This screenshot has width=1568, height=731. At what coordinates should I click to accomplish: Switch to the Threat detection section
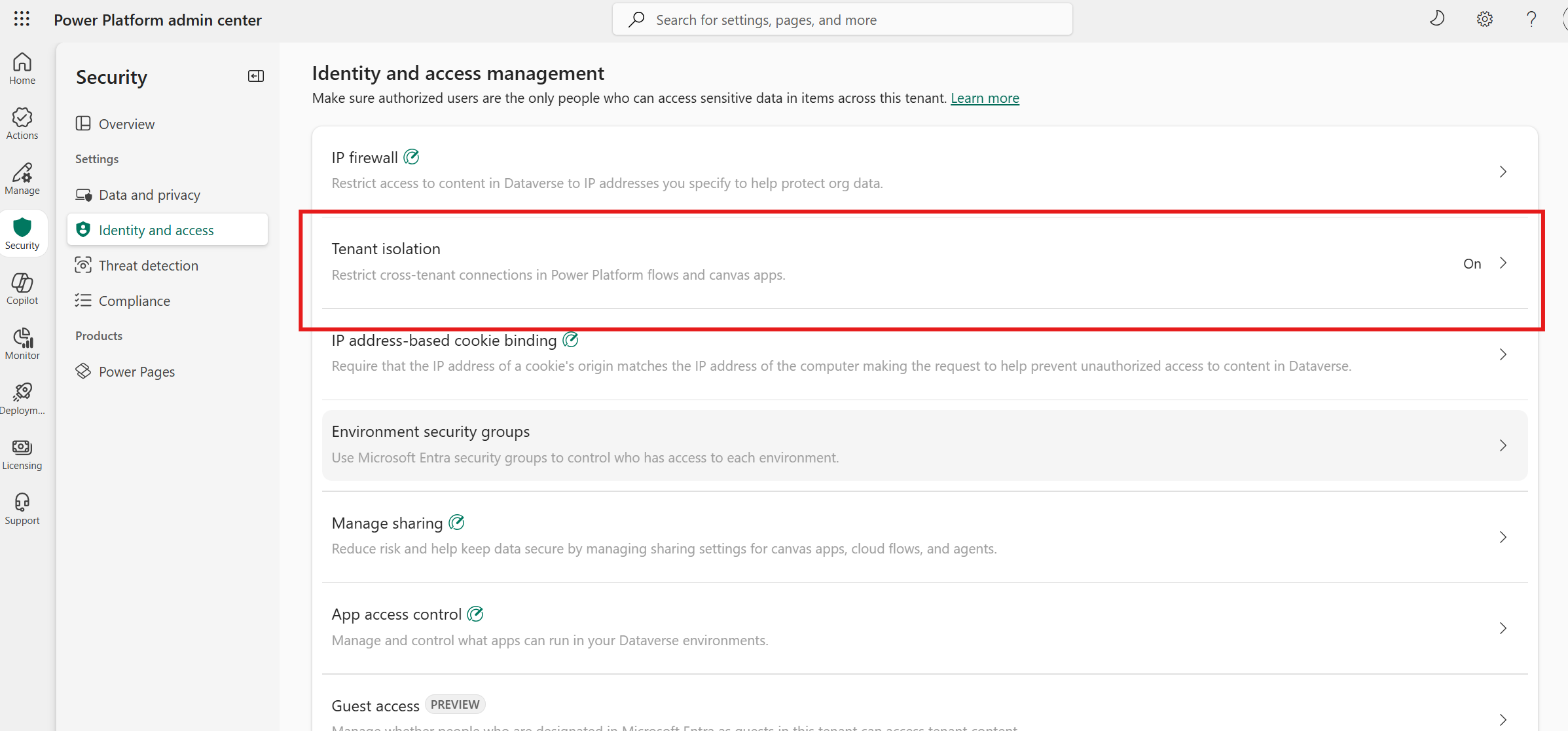[x=148, y=265]
